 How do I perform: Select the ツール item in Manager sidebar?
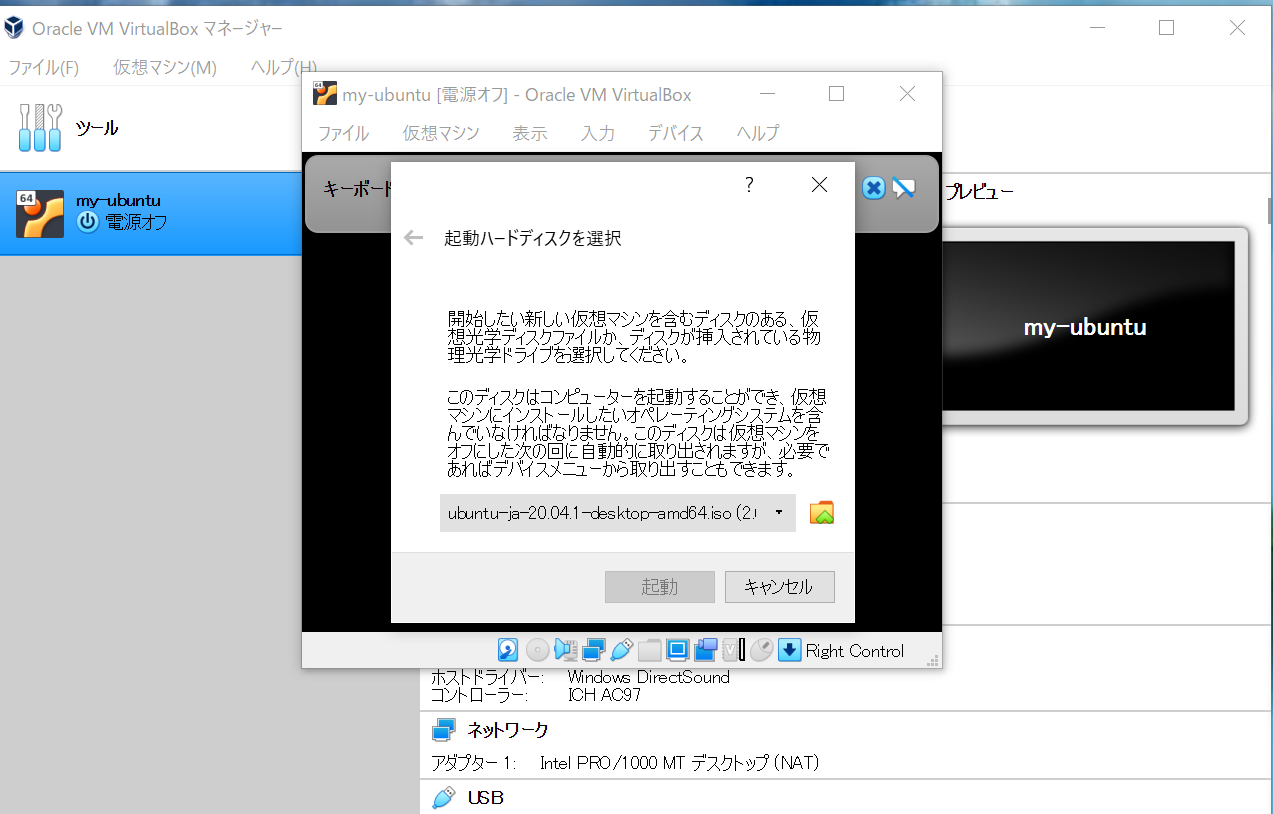coord(151,128)
